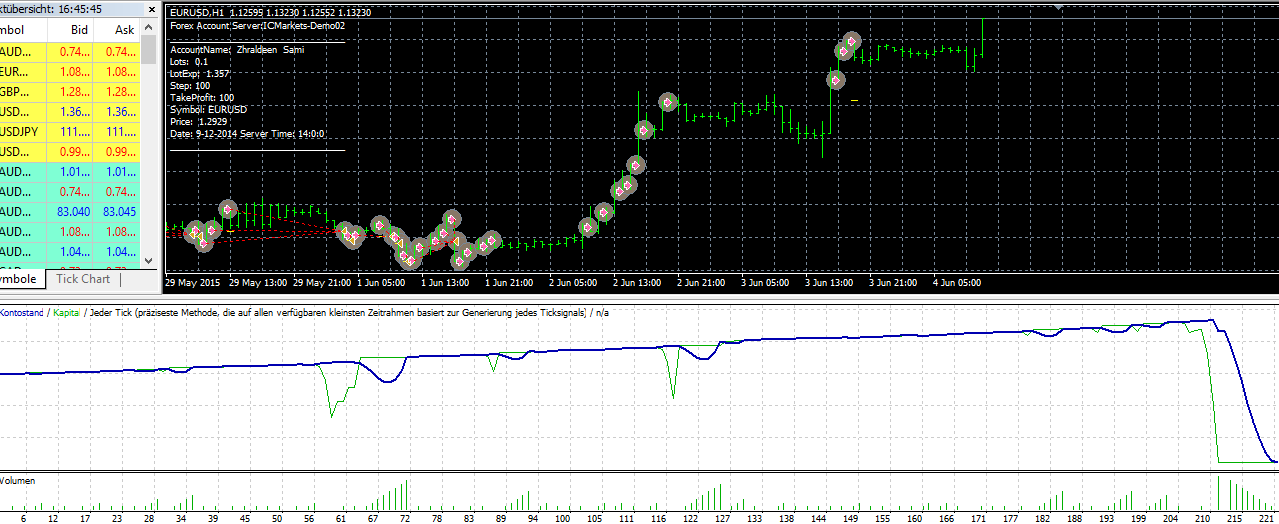Click the chart shift triangle marker atop the chart
The image size is (1279, 524).
point(1060,6)
